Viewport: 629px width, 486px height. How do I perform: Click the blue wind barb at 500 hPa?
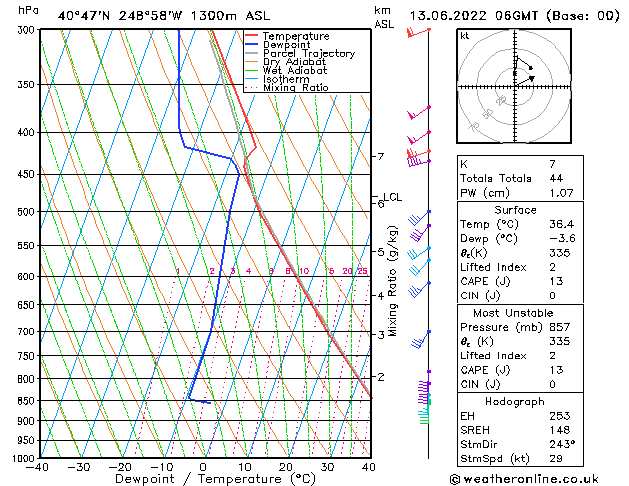(x=419, y=217)
